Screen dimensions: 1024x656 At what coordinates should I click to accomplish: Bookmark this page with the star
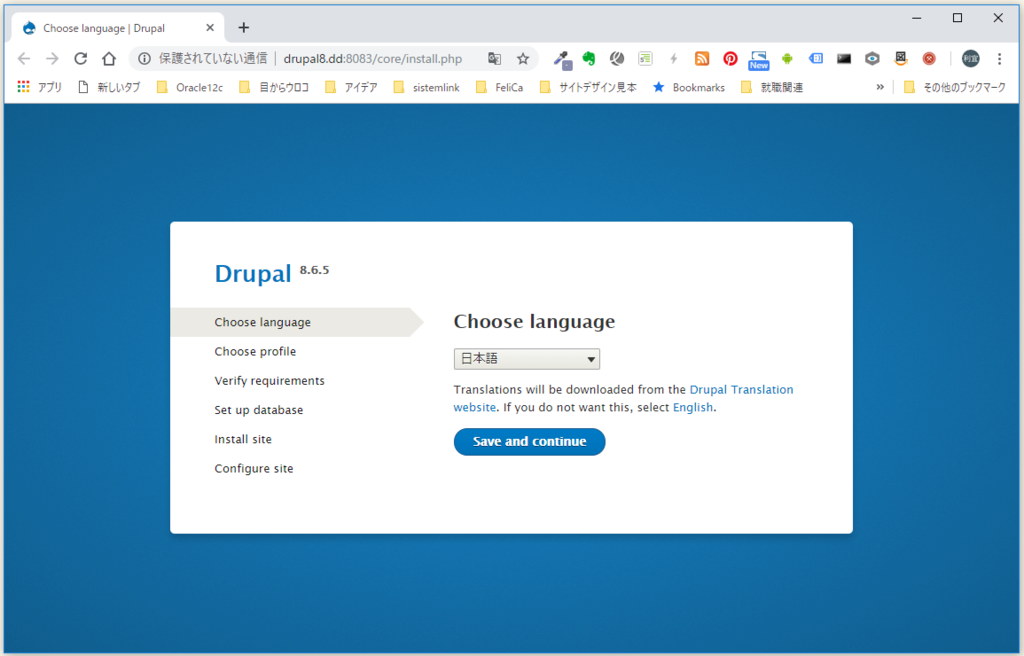click(522, 59)
